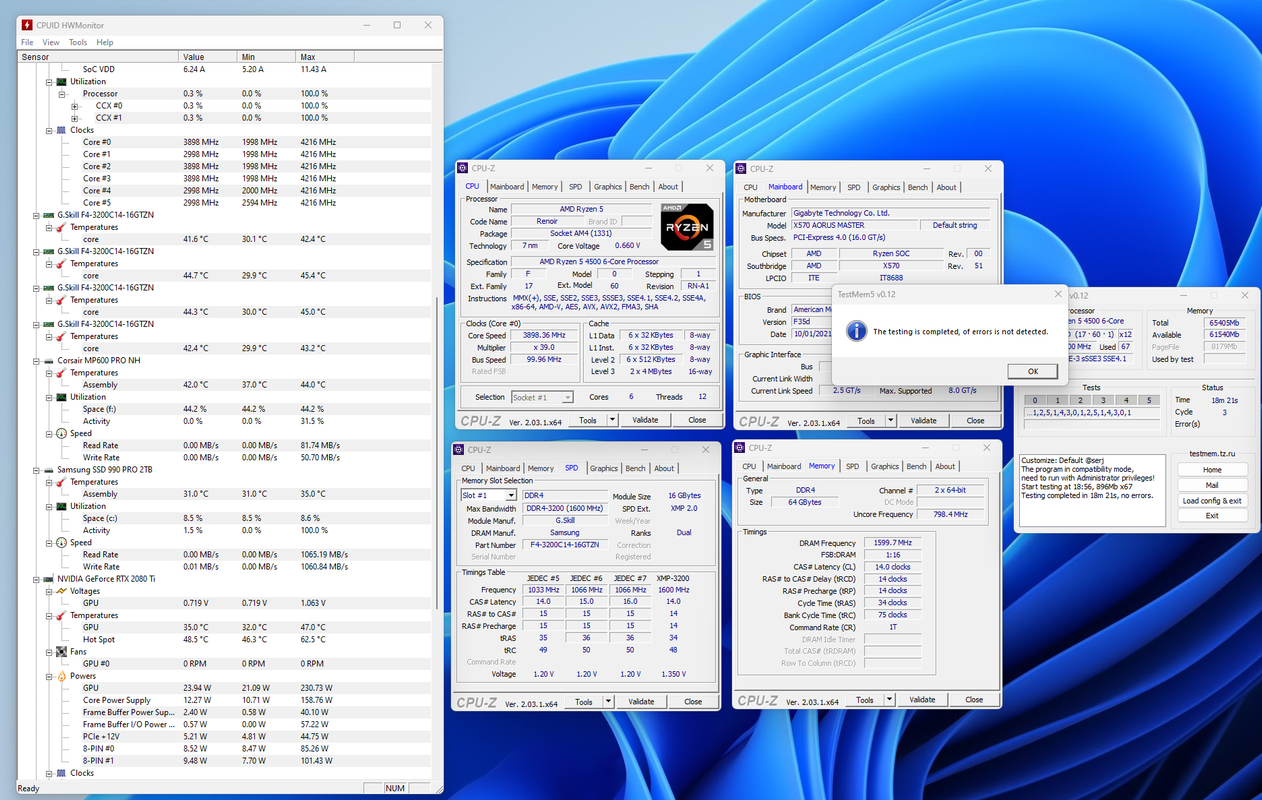Expand the CCX #0 node

tap(74, 106)
